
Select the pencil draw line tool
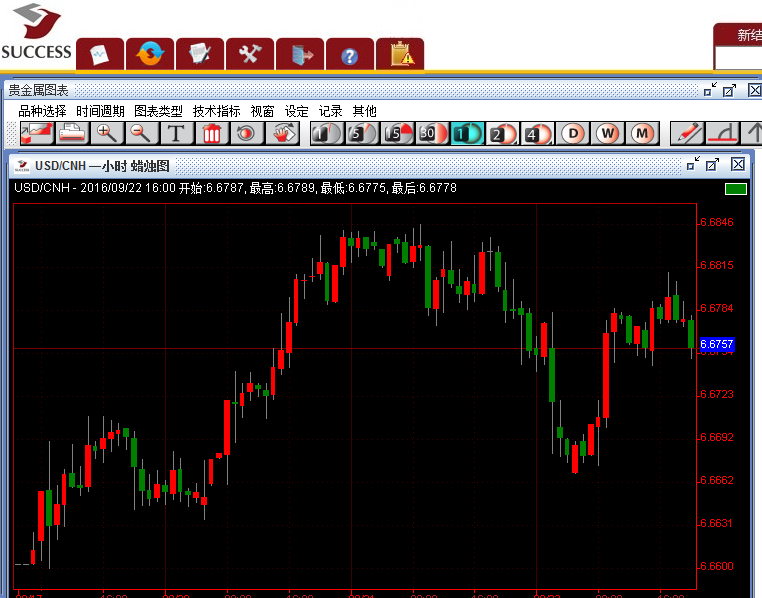(686, 133)
